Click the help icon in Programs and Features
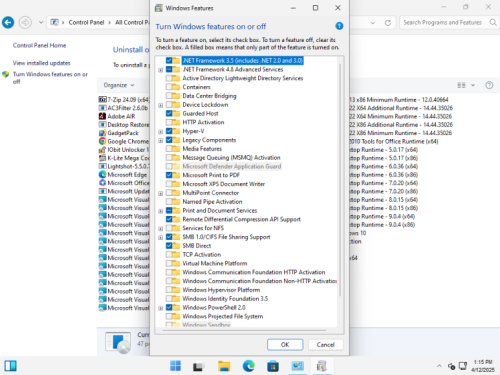This screenshot has width=500, height=375. 489,85
